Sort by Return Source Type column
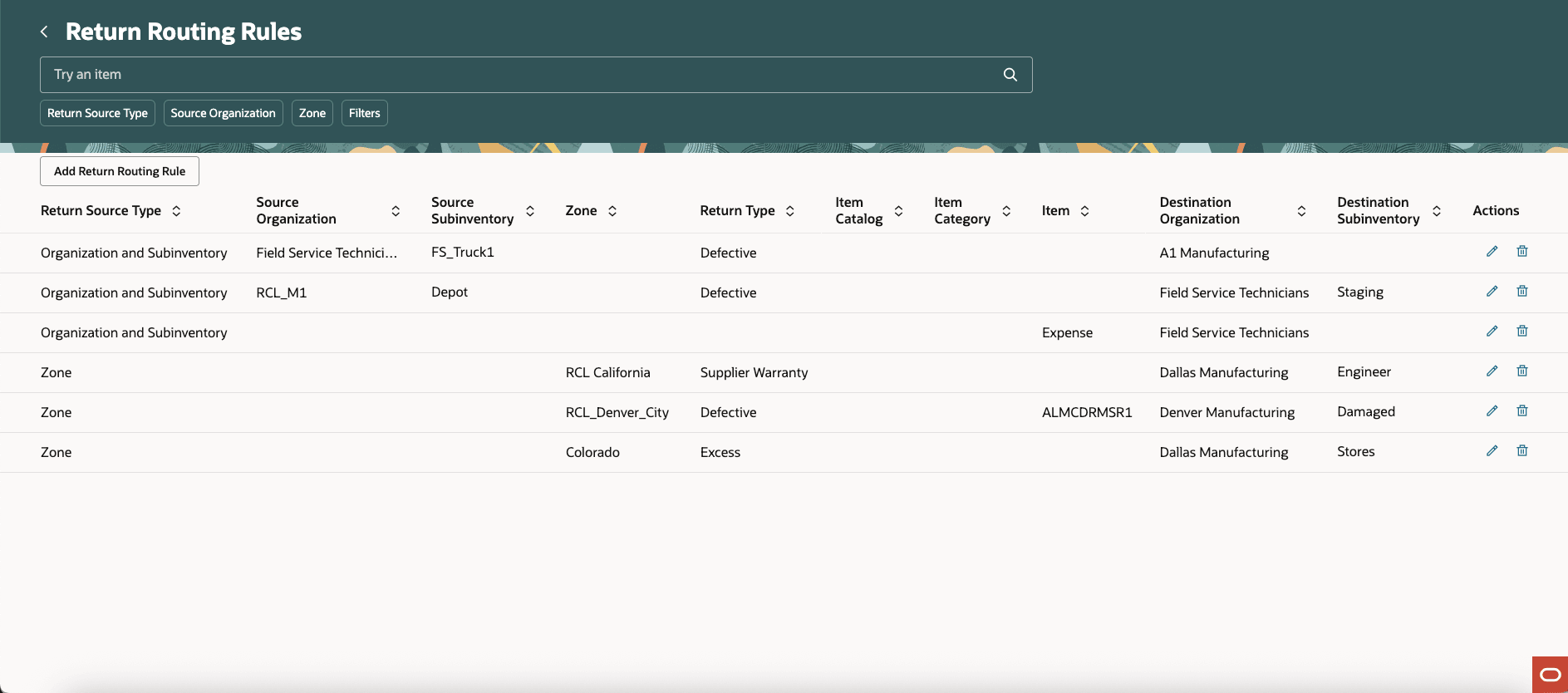The width and height of the screenshot is (1568, 693). tap(176, 211)
